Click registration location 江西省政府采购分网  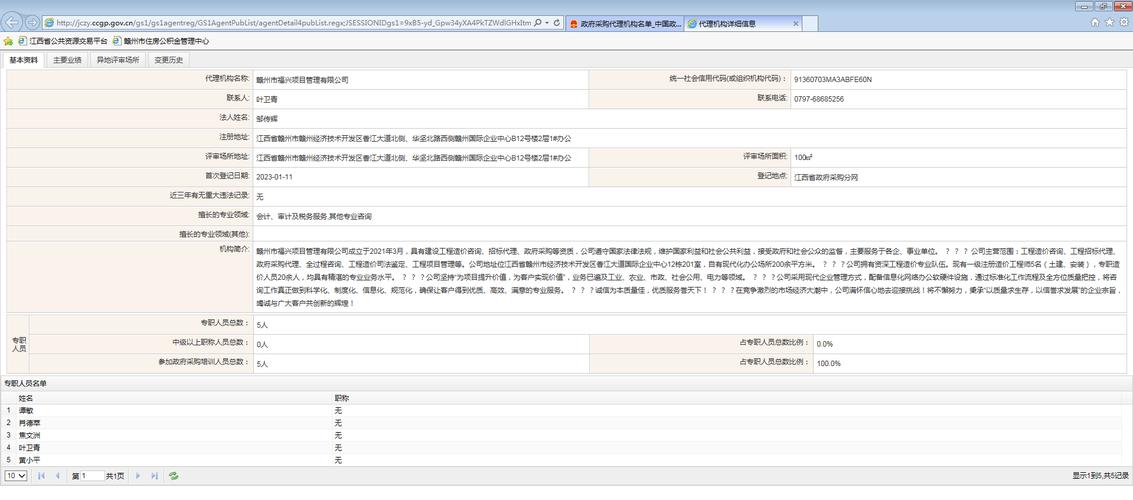pos(826,176)
